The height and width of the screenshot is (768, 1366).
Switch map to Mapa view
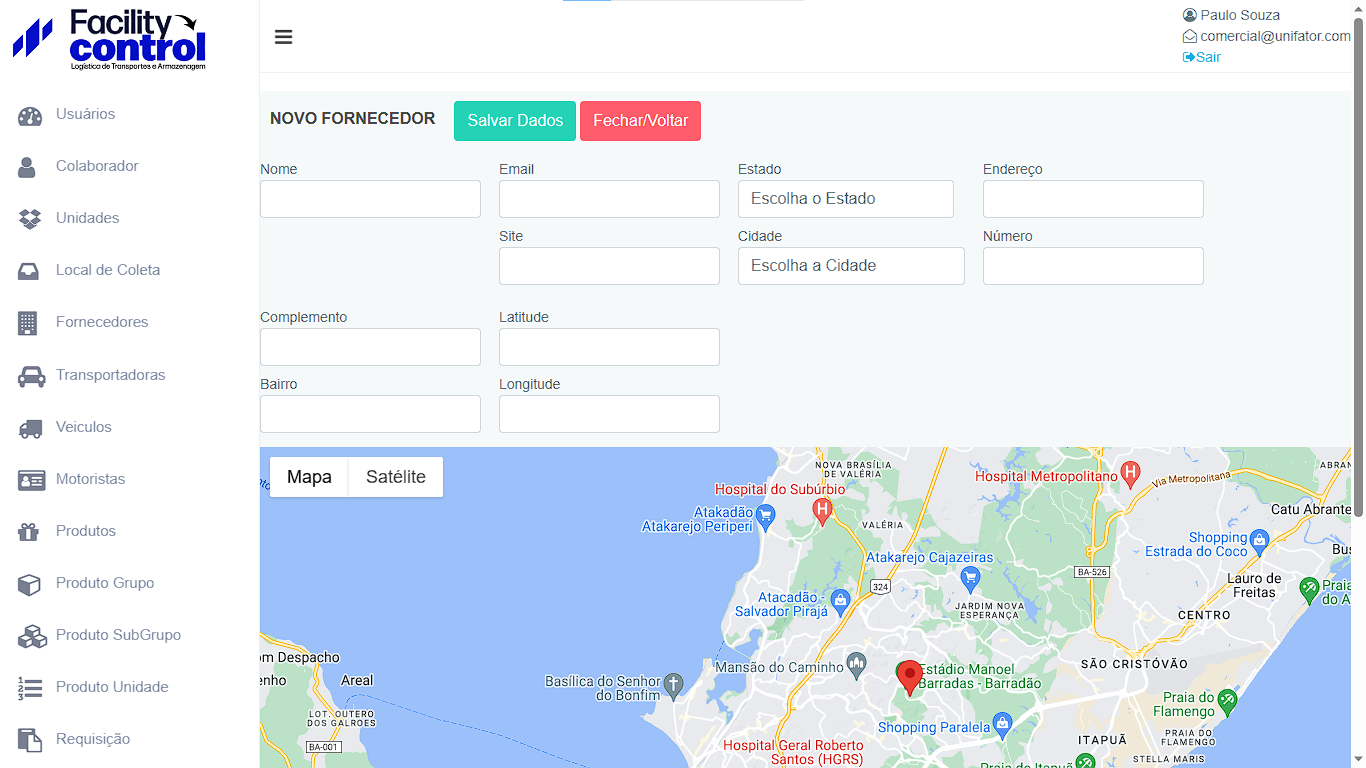pyautogui.click(x=309, y=477)
